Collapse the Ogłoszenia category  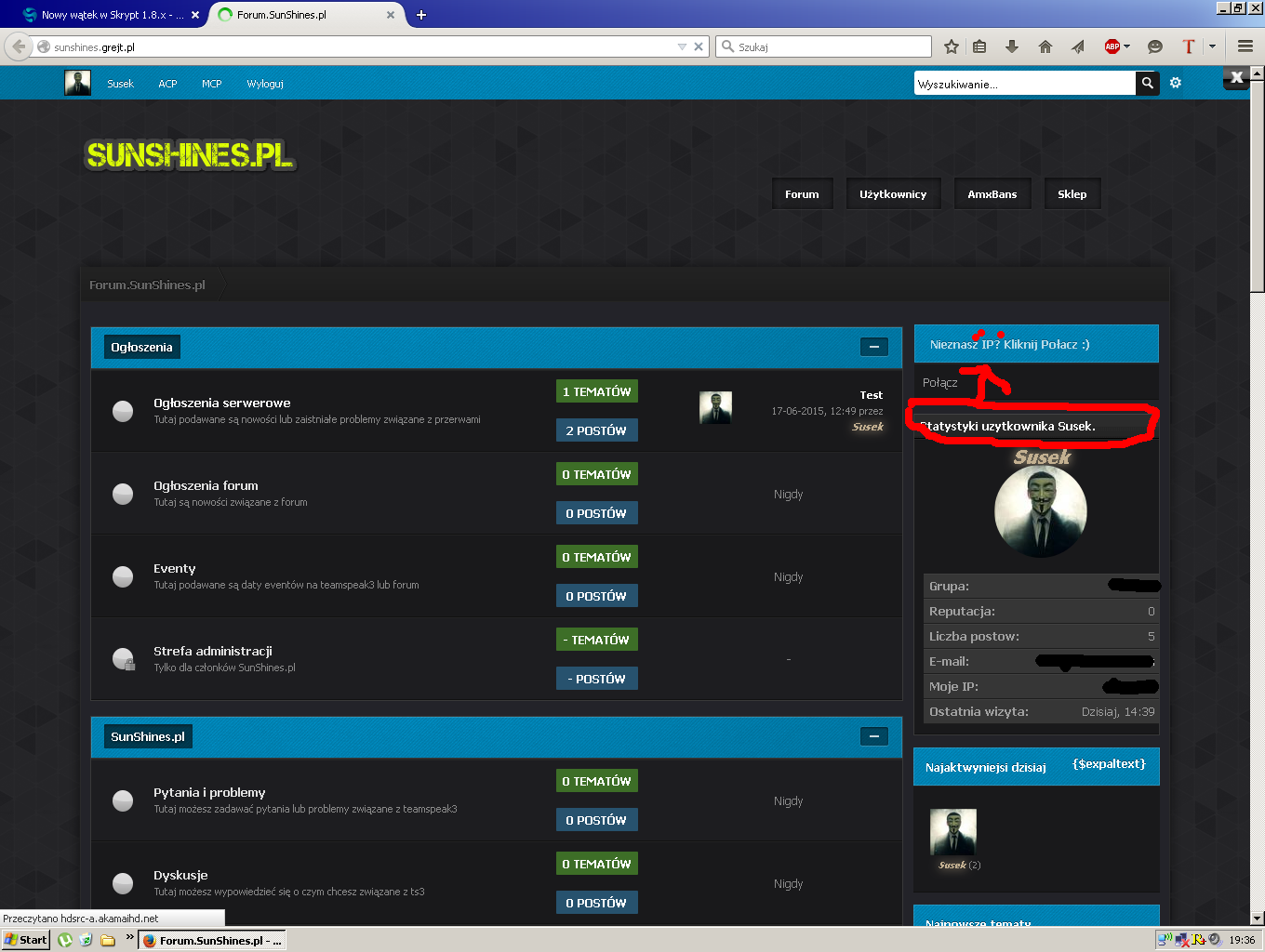tap(873, 347)
